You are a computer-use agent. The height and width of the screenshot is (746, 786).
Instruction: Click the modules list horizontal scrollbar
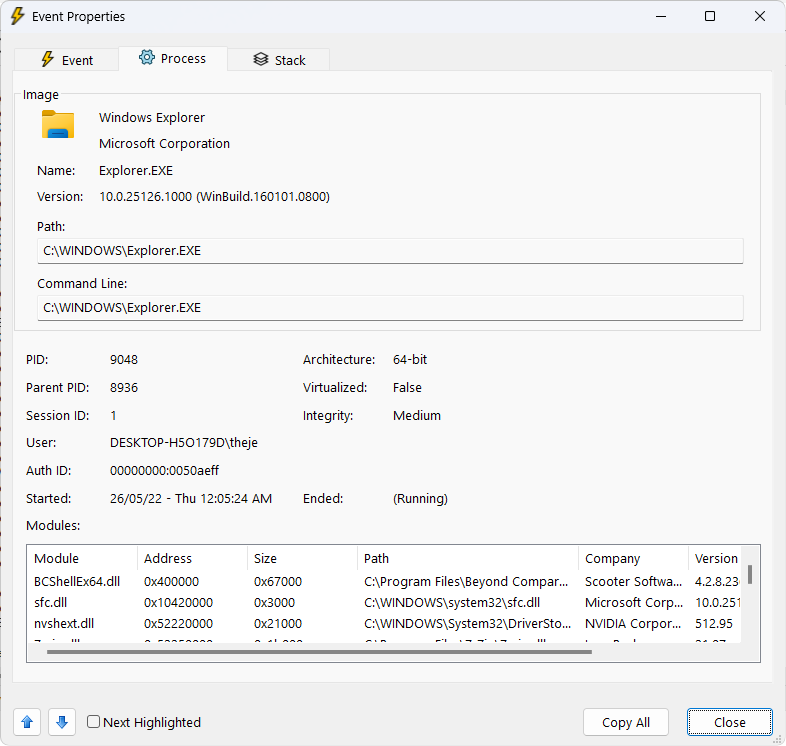coord(319,652)
